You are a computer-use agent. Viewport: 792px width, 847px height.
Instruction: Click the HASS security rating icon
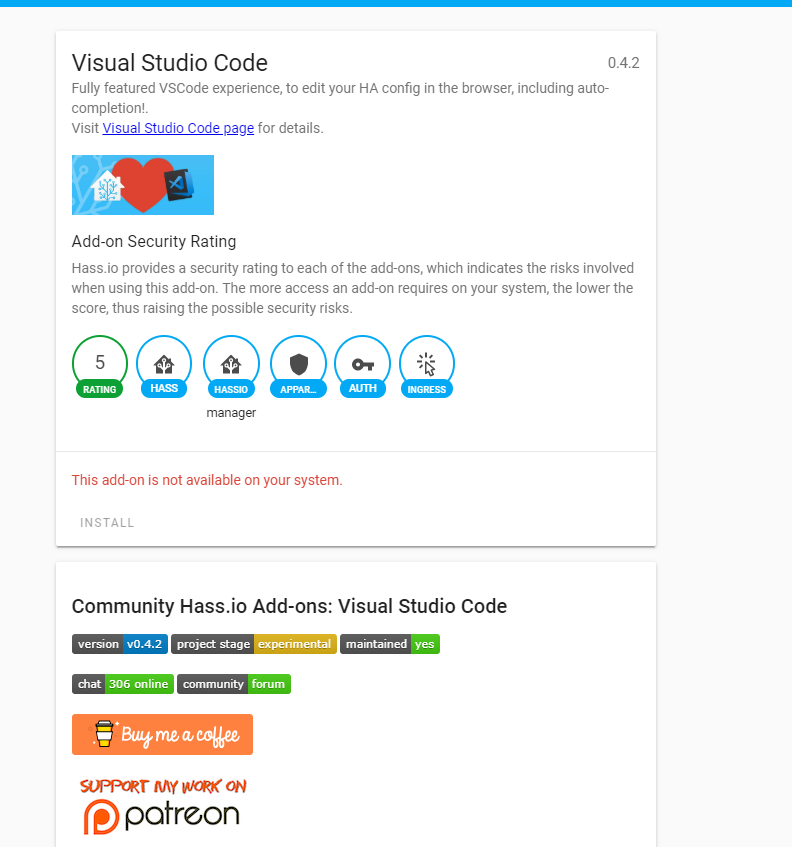pyautogui.click(x=163, y=363)
